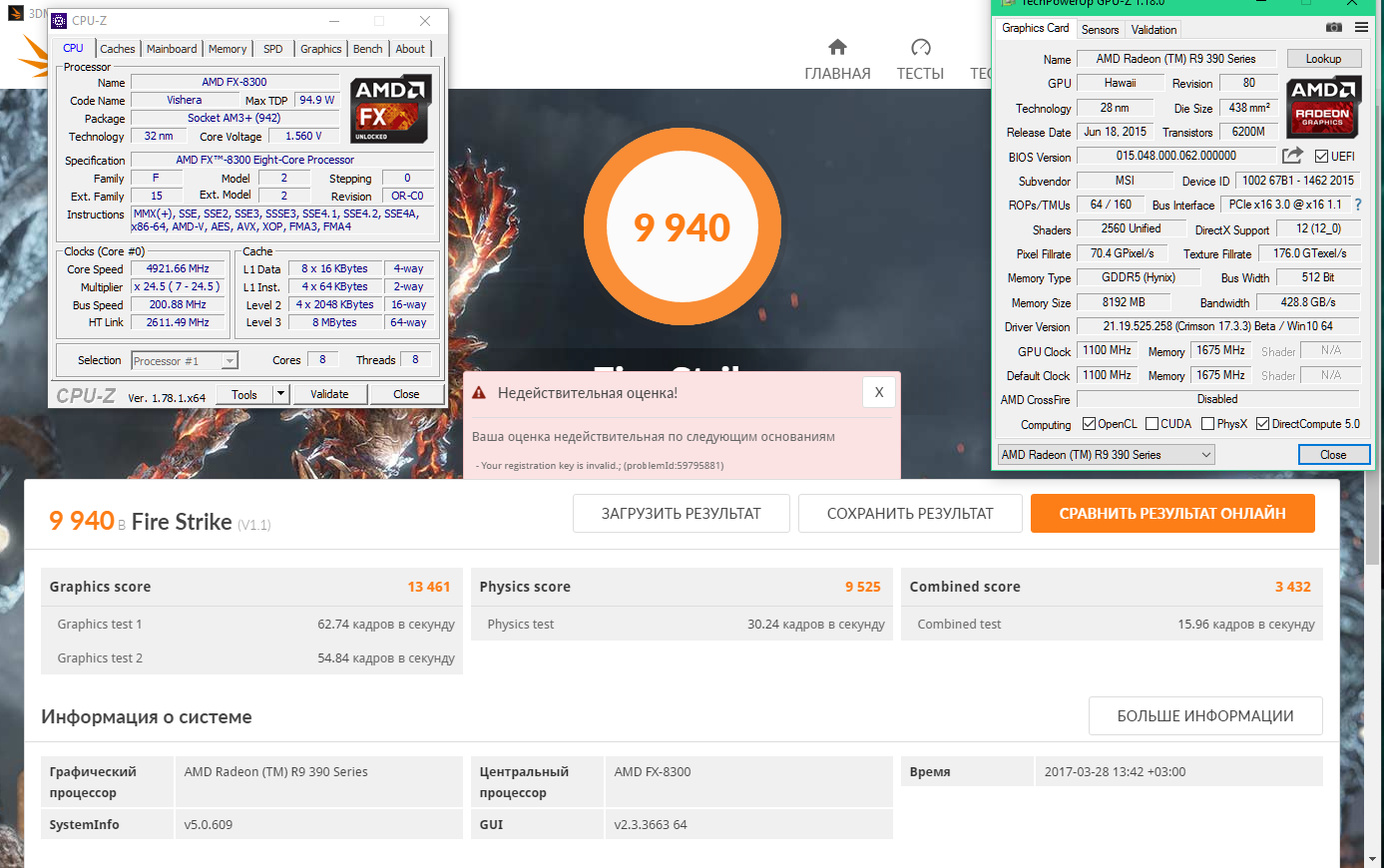Click the 3DMark logo in the title bar
1384x868 pixels.
tap(15, 13)
